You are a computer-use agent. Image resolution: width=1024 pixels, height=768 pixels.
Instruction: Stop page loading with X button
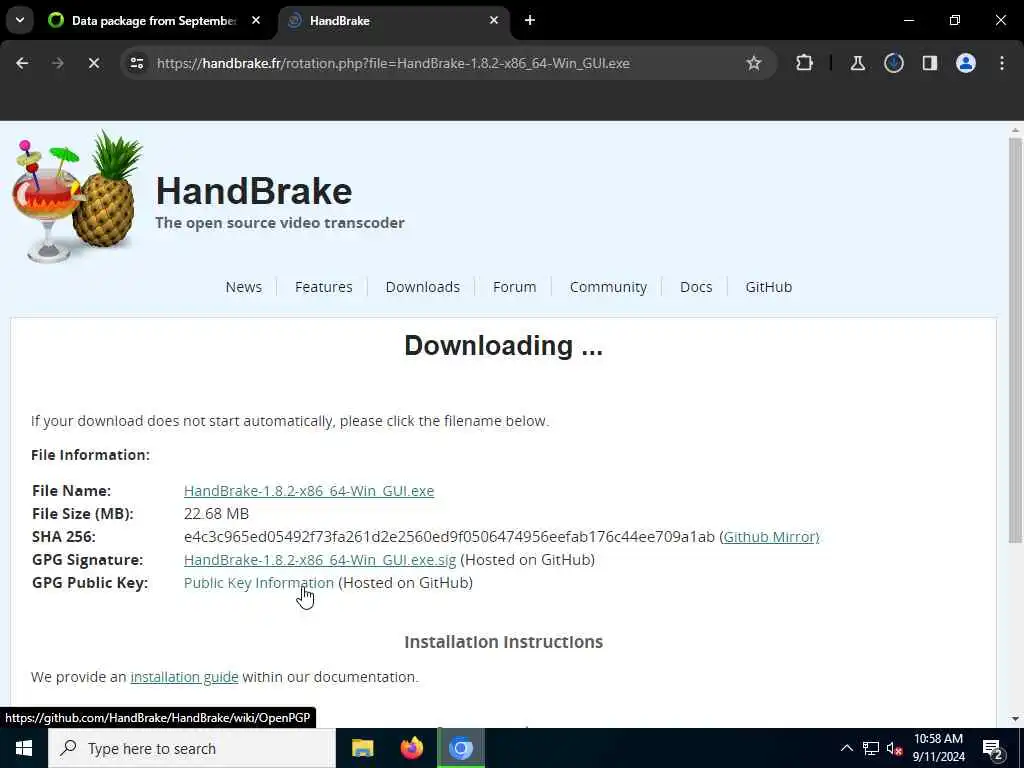[93, 63]
